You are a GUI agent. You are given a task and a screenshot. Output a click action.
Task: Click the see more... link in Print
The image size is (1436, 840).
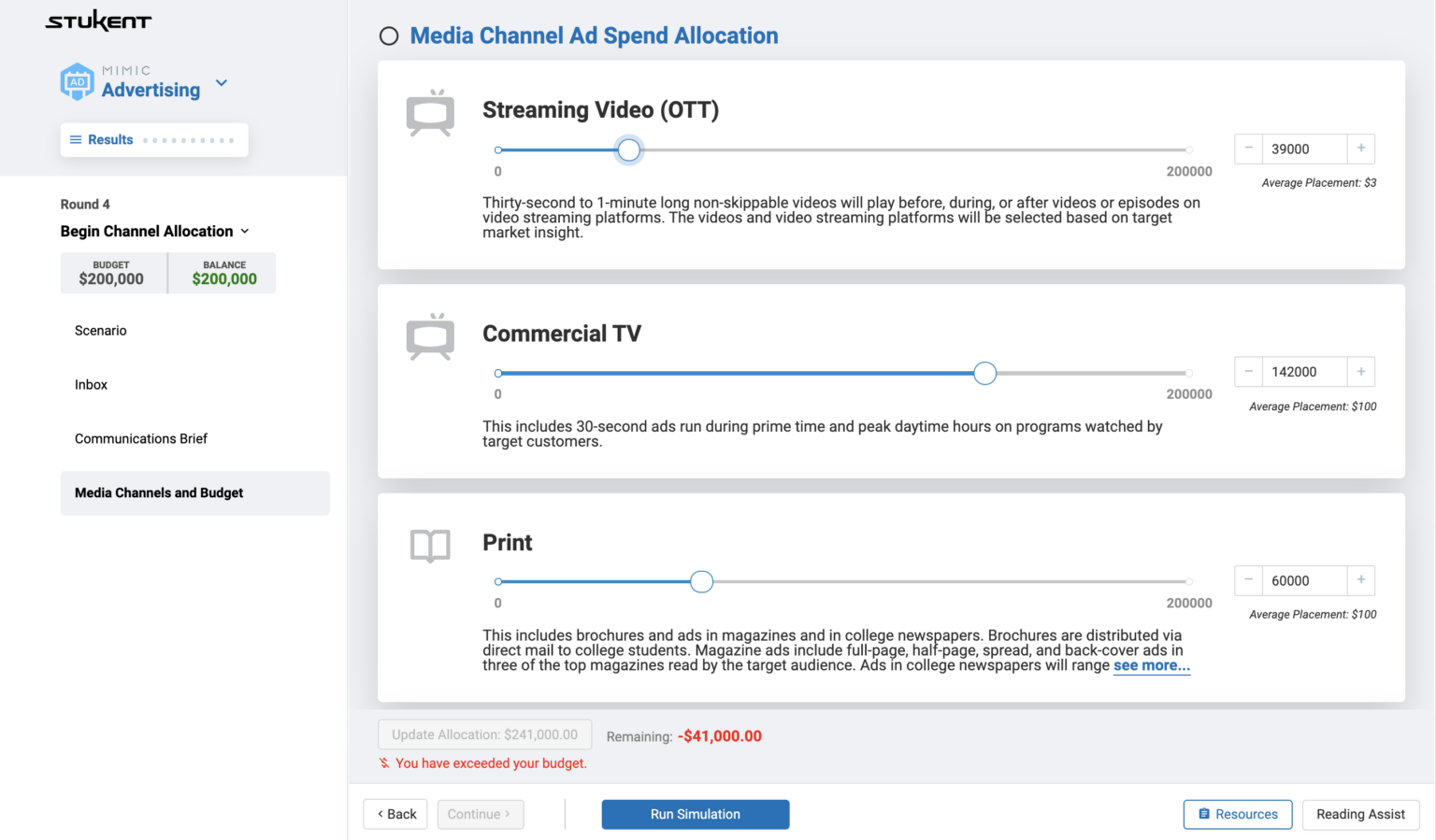pyautogui.click(x=1151, y=666)
